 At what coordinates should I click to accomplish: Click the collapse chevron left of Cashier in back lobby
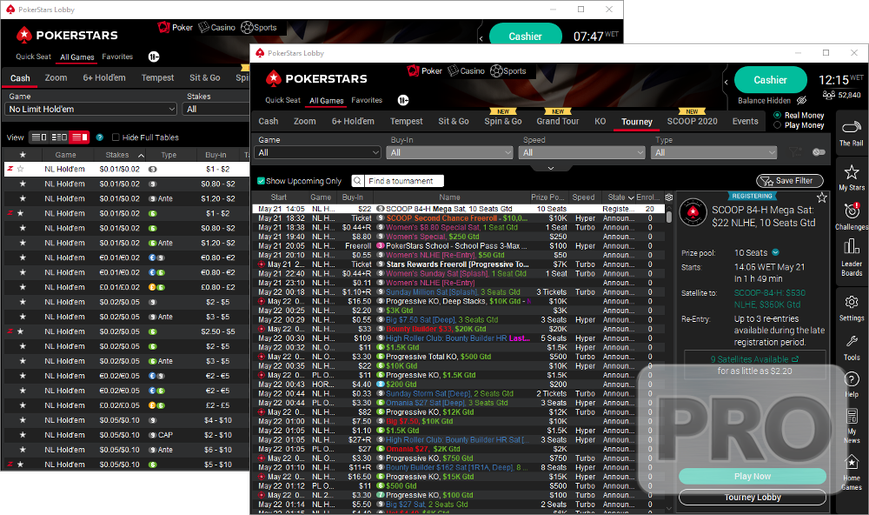click(481, 38)
